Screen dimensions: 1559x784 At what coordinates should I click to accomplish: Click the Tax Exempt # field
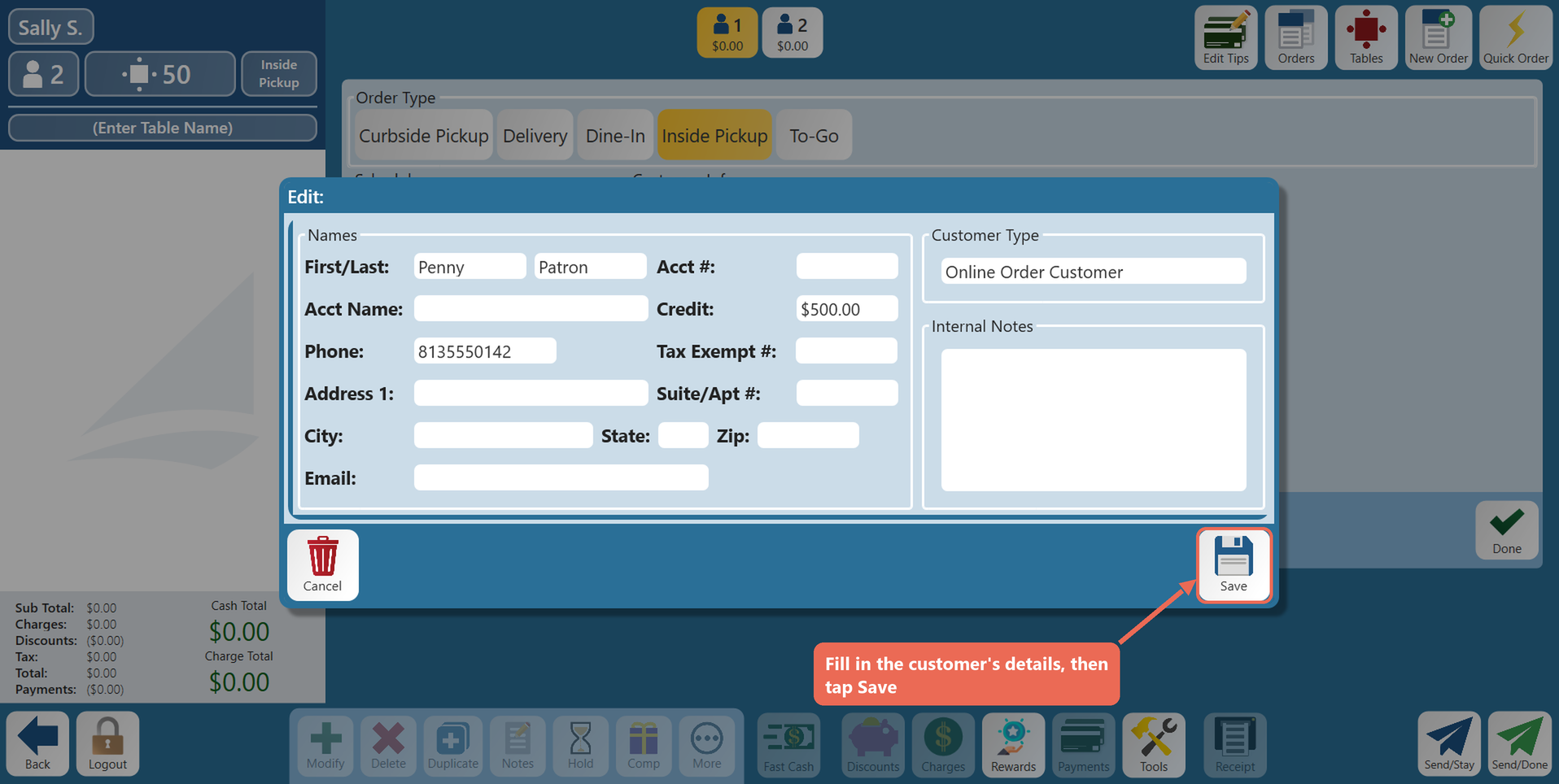(846, 351)
